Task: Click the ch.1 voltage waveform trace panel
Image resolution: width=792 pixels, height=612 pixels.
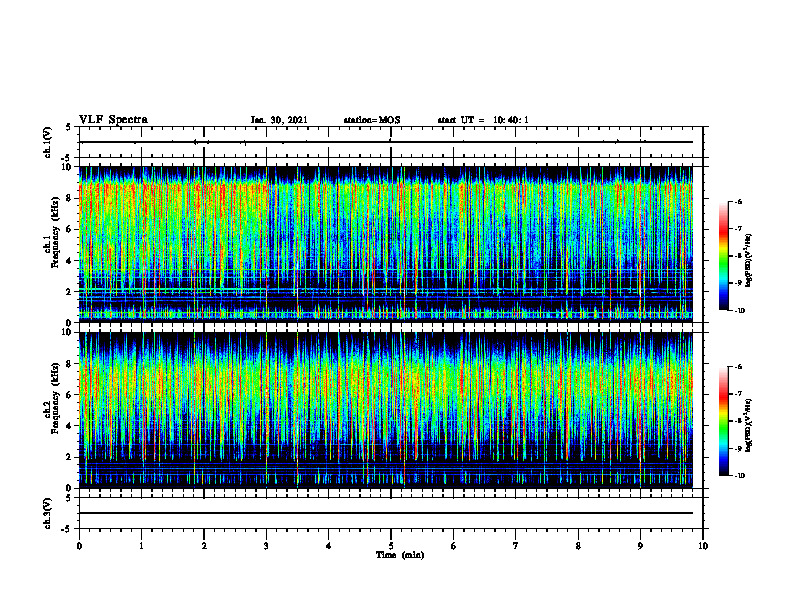Action: click(391, 142)
